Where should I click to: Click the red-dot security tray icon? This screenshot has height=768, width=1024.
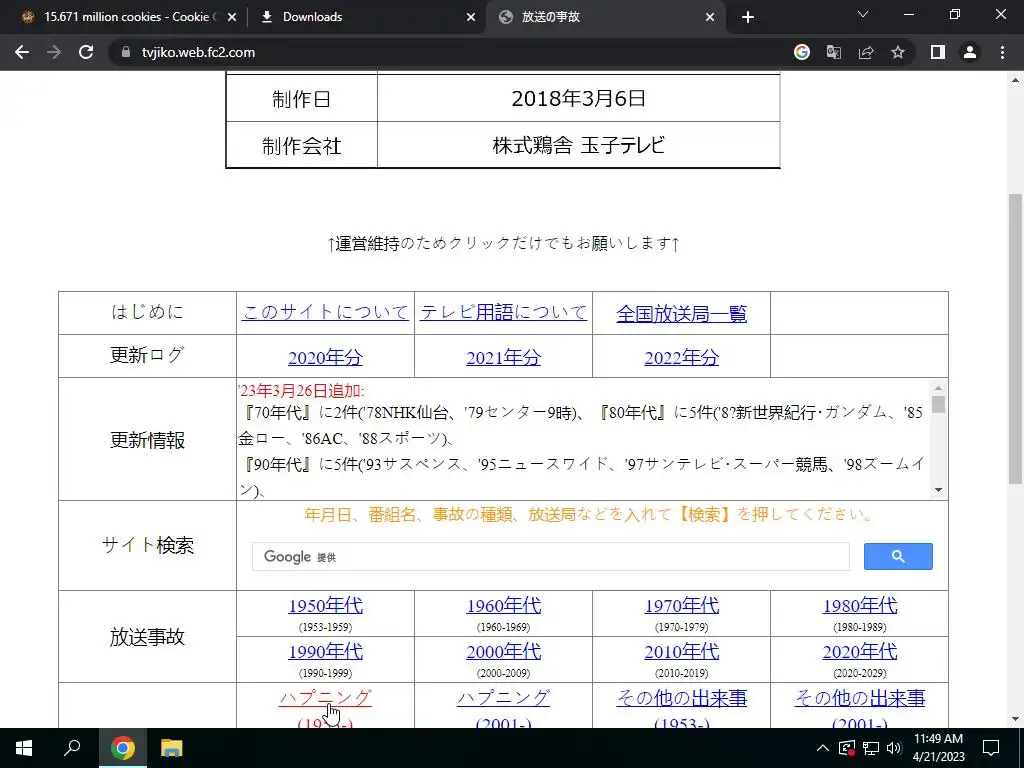click(x=847, y=748)
